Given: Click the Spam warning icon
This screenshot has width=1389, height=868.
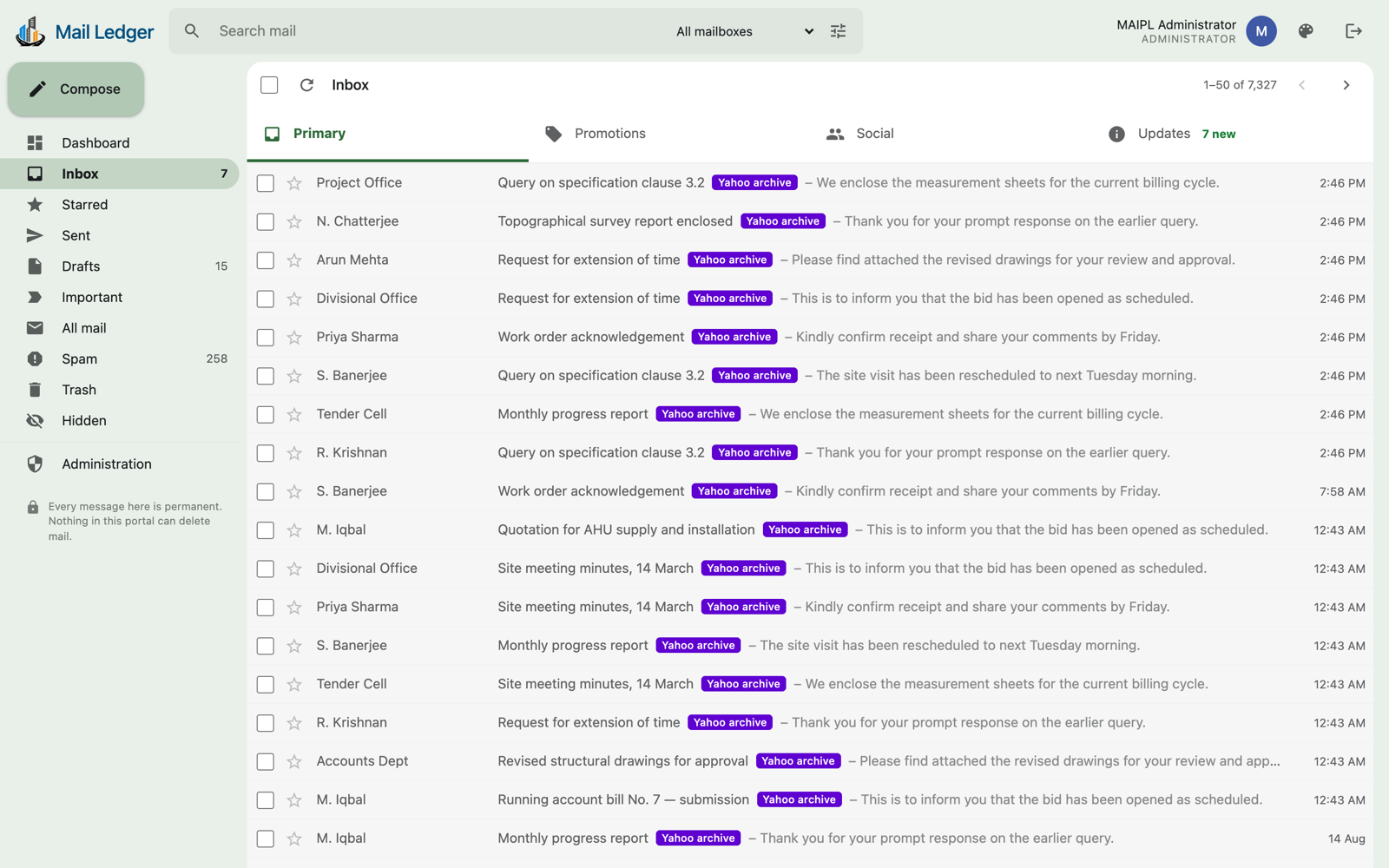Looking at the screenshot, I should click(35, 358).
